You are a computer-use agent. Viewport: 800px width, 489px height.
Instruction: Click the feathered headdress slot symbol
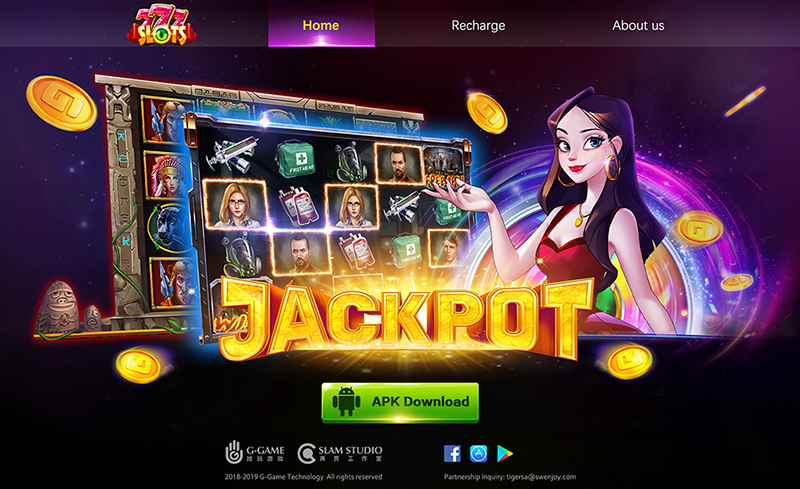pyautogui.click(x=165, y=175)
